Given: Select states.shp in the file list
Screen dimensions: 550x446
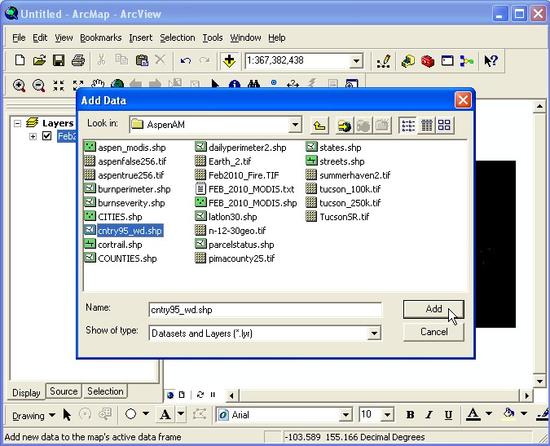Looking at the screenshot, I should point(334,147).
